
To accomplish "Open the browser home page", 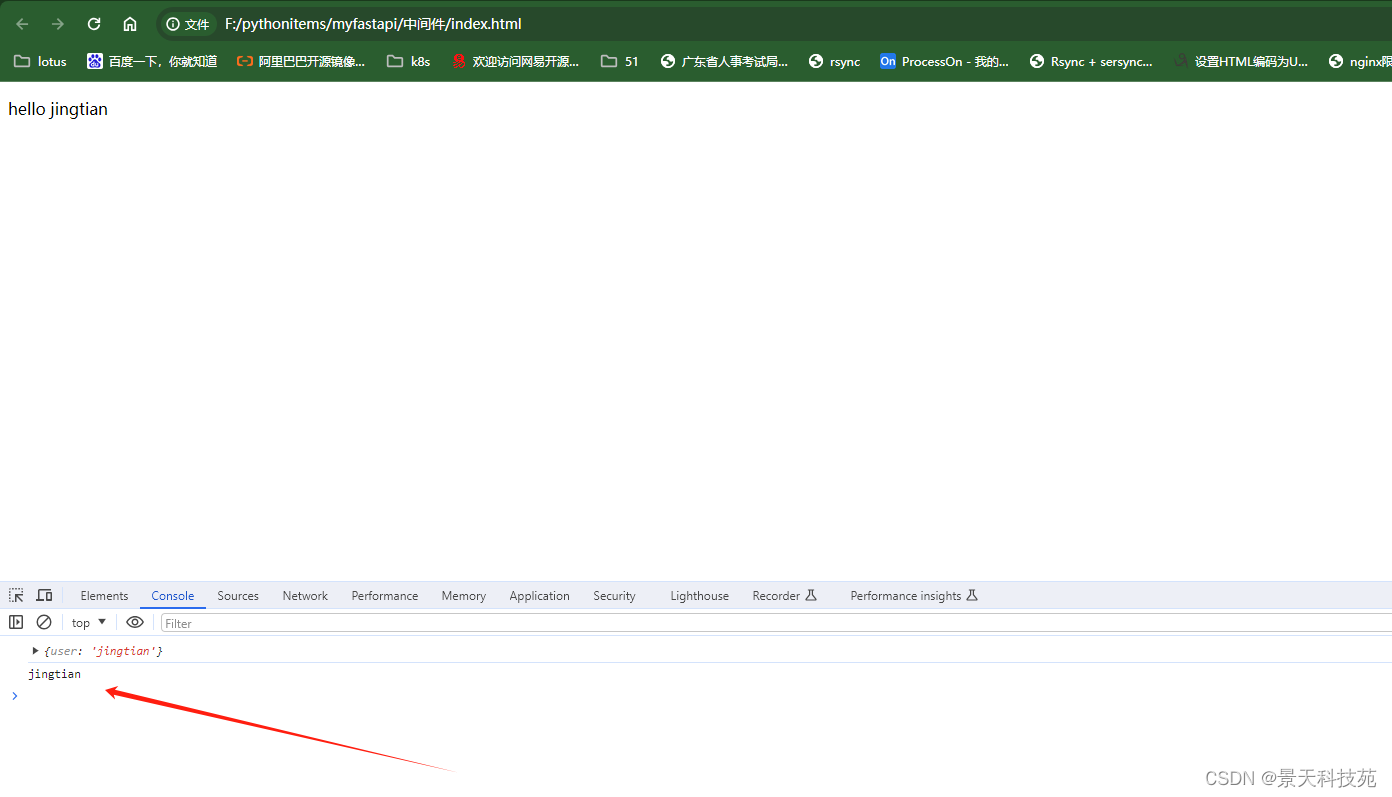I will point(130,24).
